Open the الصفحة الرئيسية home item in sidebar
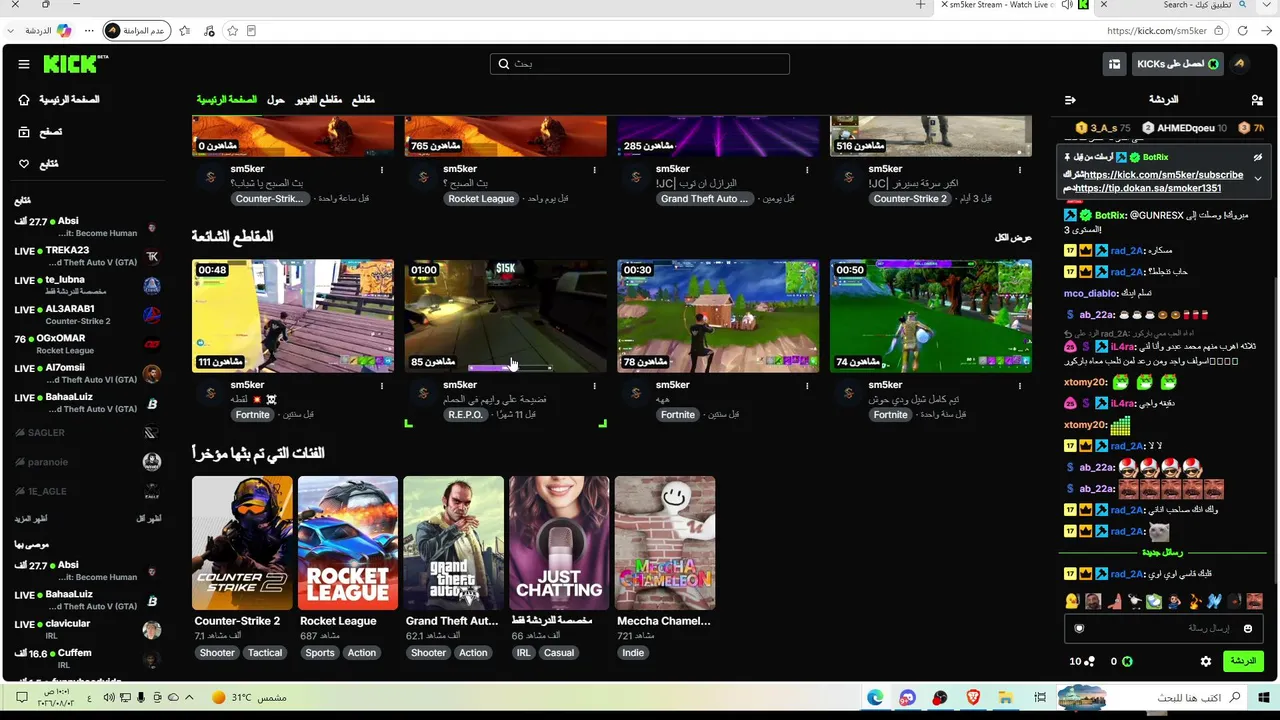The image size is (1280, 720). coord(60,100)
